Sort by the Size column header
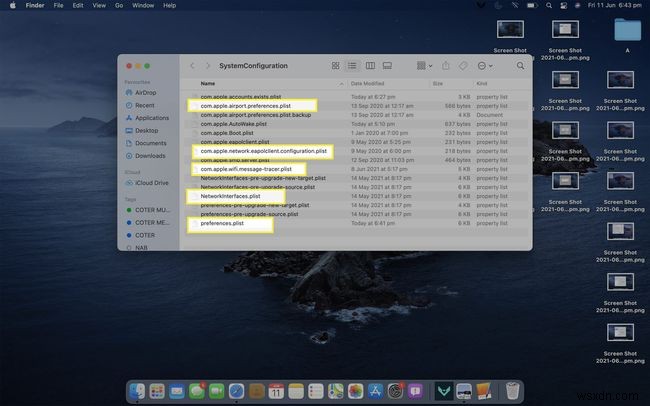 (x=438, y=83)
